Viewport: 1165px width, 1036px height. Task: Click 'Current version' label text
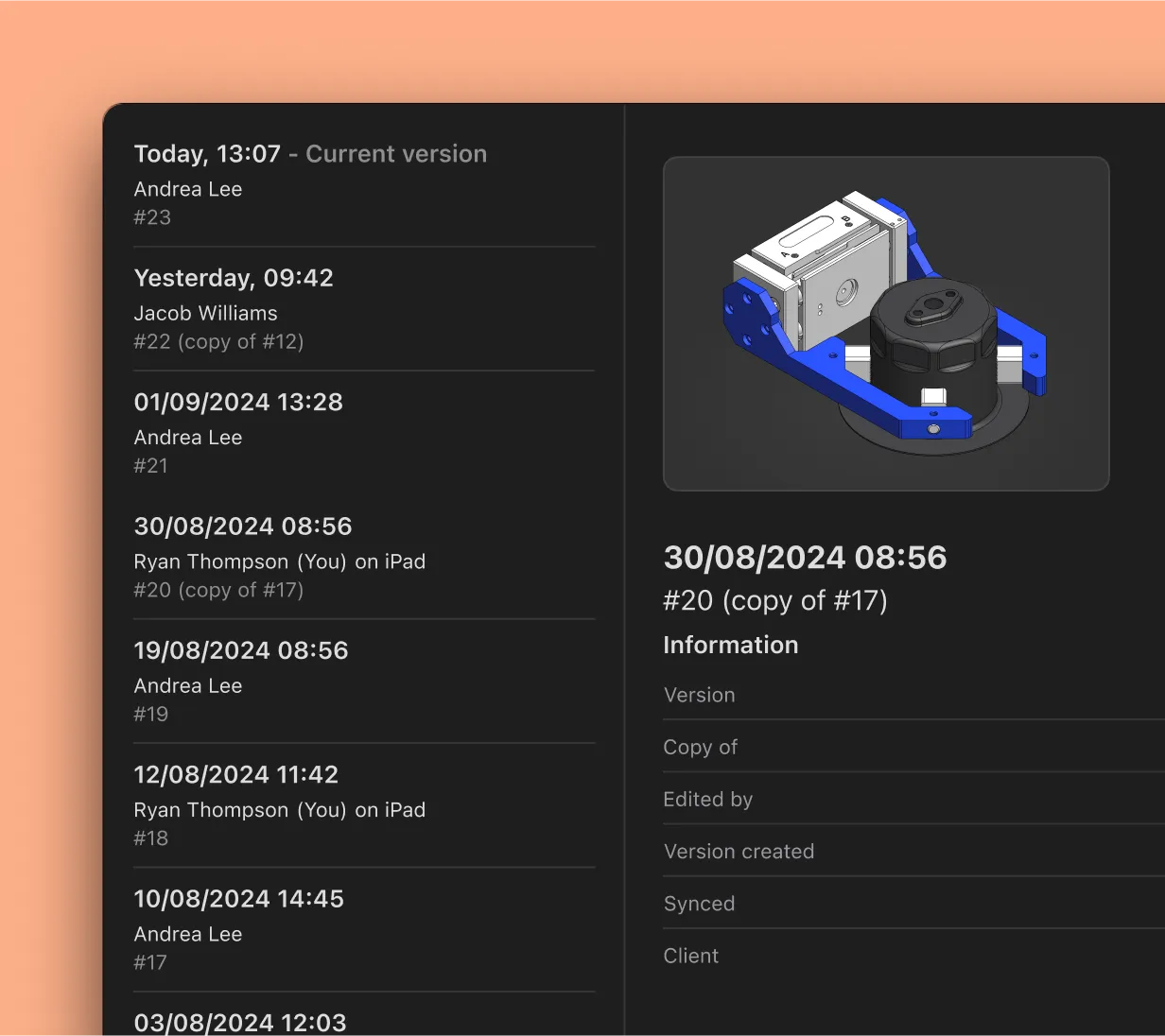point(396,154)
